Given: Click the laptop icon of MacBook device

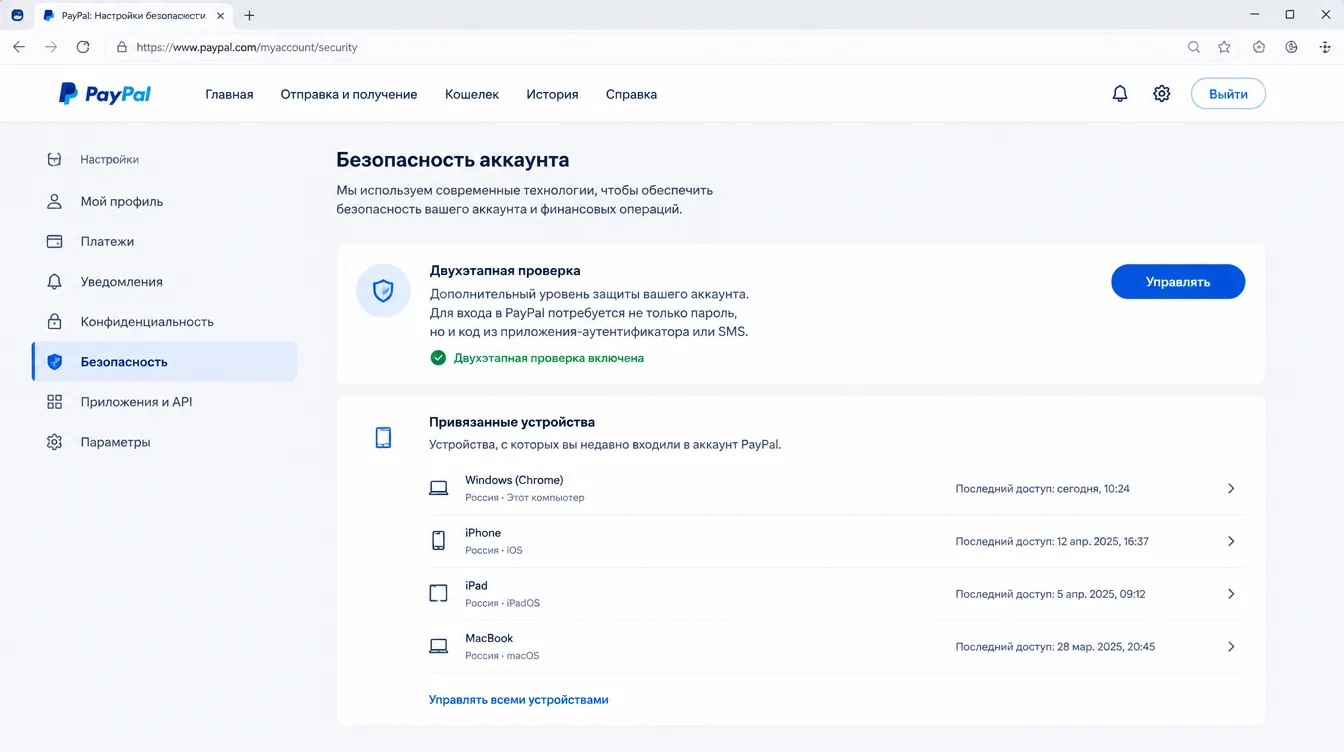Looking at the screenshot, I should point(438,646).
